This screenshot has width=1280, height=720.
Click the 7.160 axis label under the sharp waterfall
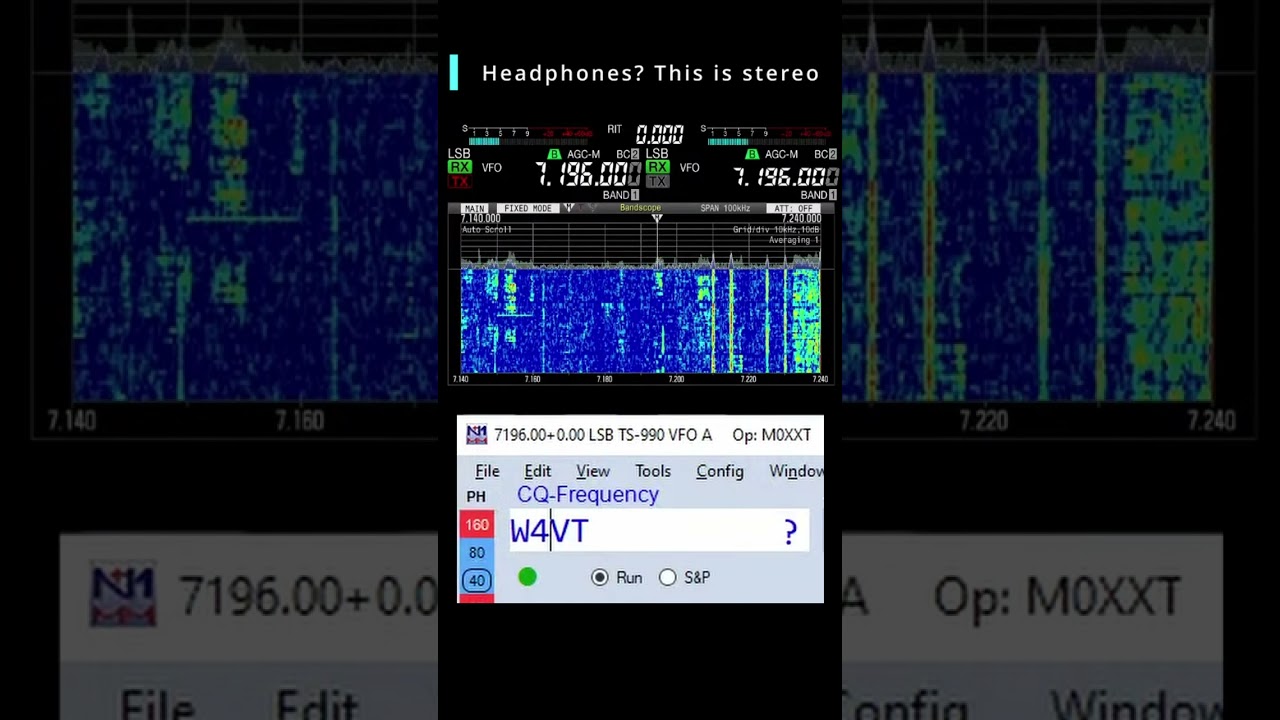[x=532, y=380]
